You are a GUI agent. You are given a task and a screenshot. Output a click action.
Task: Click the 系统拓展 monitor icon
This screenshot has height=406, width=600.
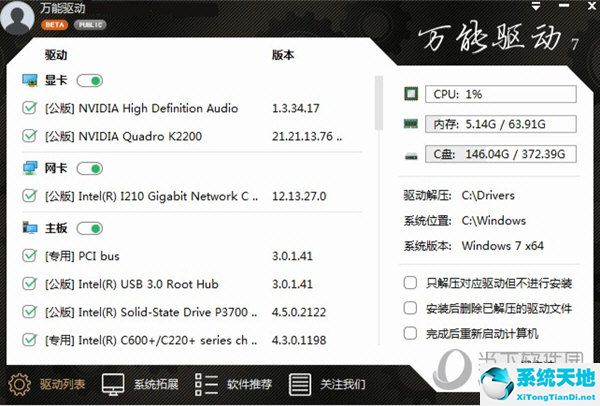coord(113,384)
